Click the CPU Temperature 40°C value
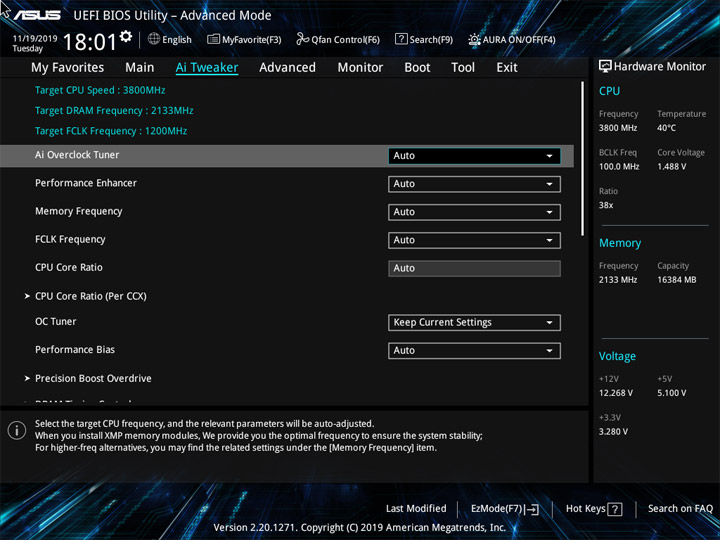The height and width of the screenshot is (540, 720). [x=666, y=128]
